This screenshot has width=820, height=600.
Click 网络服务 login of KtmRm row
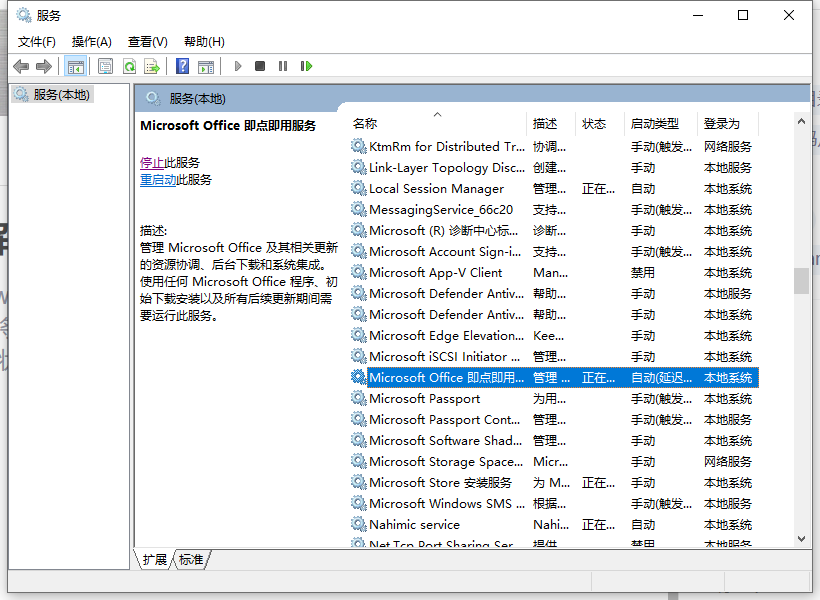[727, 146]
